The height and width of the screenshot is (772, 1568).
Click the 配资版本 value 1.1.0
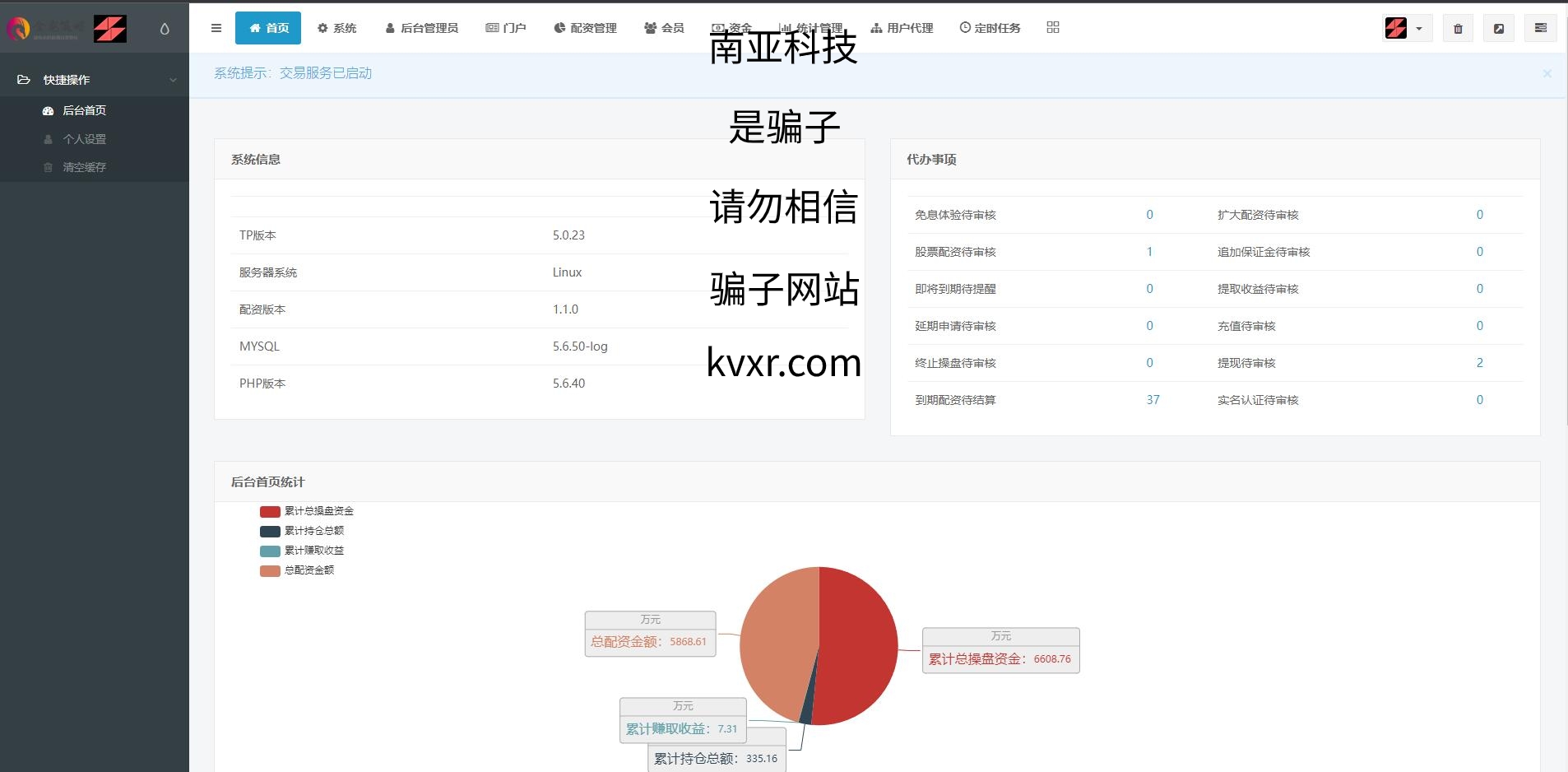click(x=565, y=309)
